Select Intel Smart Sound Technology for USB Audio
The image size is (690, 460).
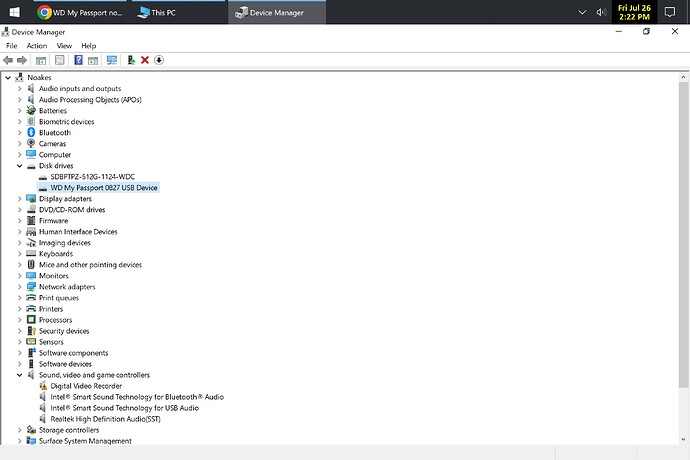pyautogui.click(x=125, y=408)
